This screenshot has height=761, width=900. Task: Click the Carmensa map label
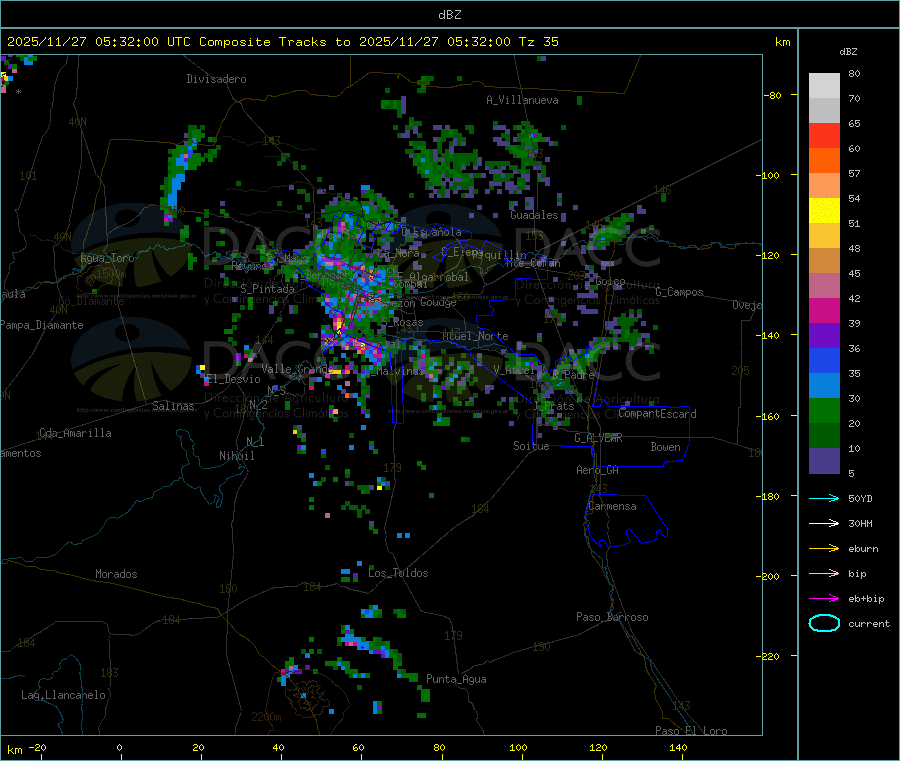(x=612, y=506)
